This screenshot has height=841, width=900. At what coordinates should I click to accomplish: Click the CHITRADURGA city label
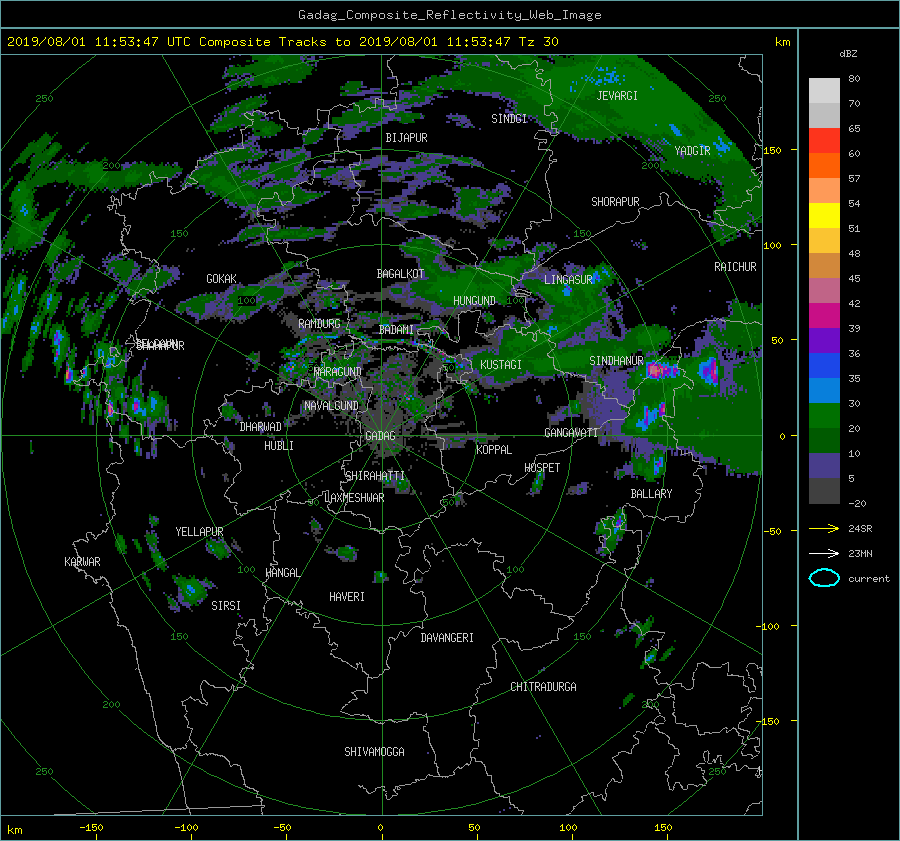tap(544, 687)
